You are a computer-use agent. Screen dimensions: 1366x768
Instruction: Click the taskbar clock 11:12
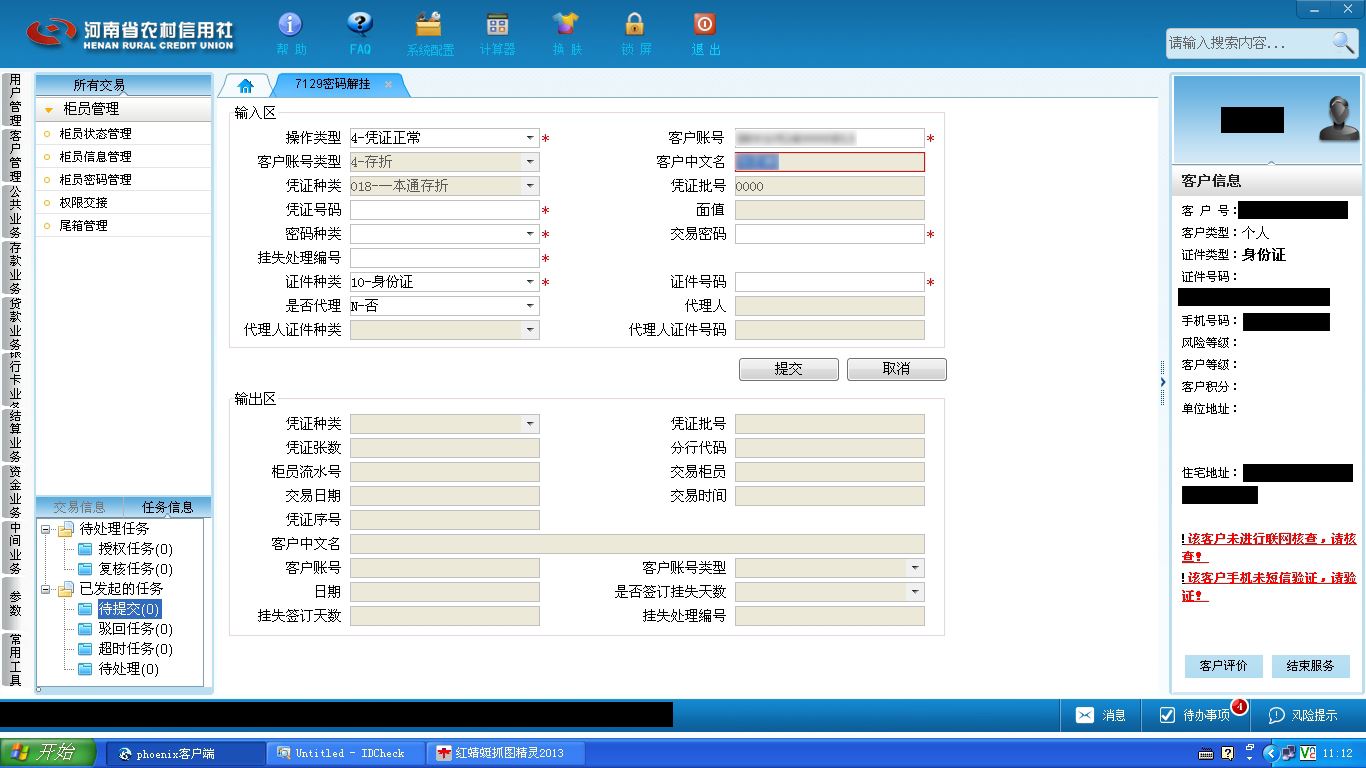pos(1337,753)
